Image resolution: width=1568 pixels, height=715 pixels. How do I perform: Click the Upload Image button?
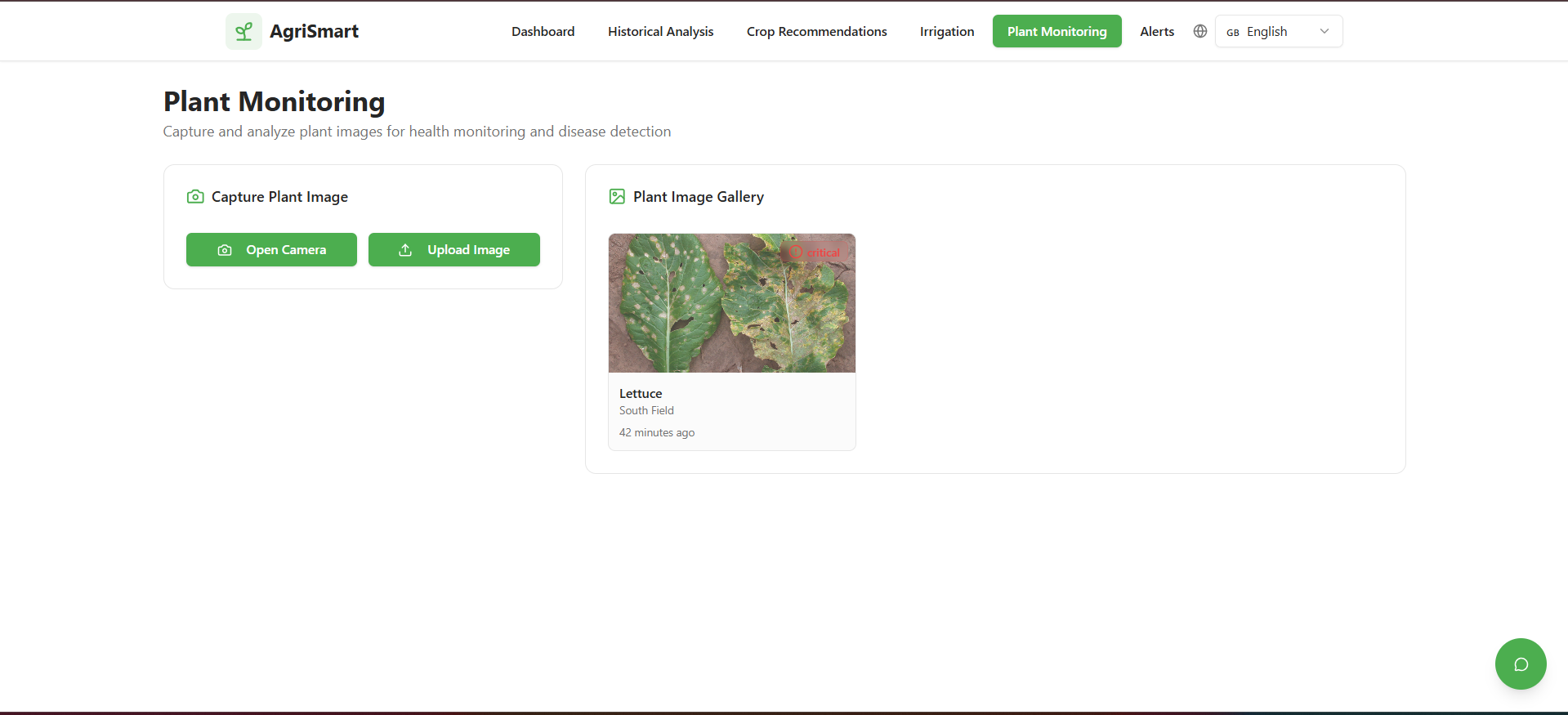[x=453, y=250]
